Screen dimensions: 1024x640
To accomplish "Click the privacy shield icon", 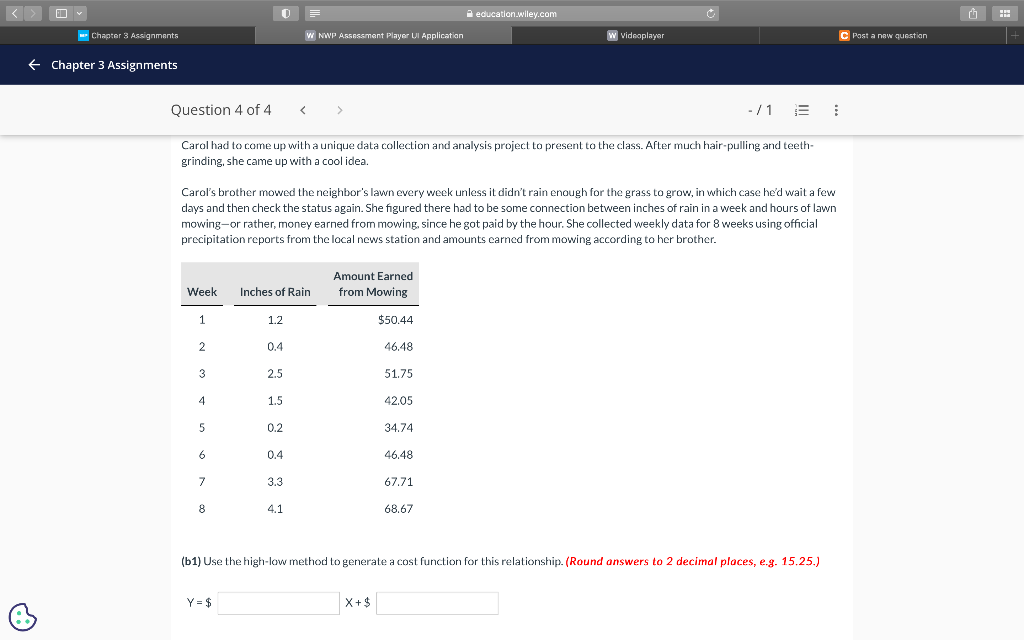I will click(285, 13).
